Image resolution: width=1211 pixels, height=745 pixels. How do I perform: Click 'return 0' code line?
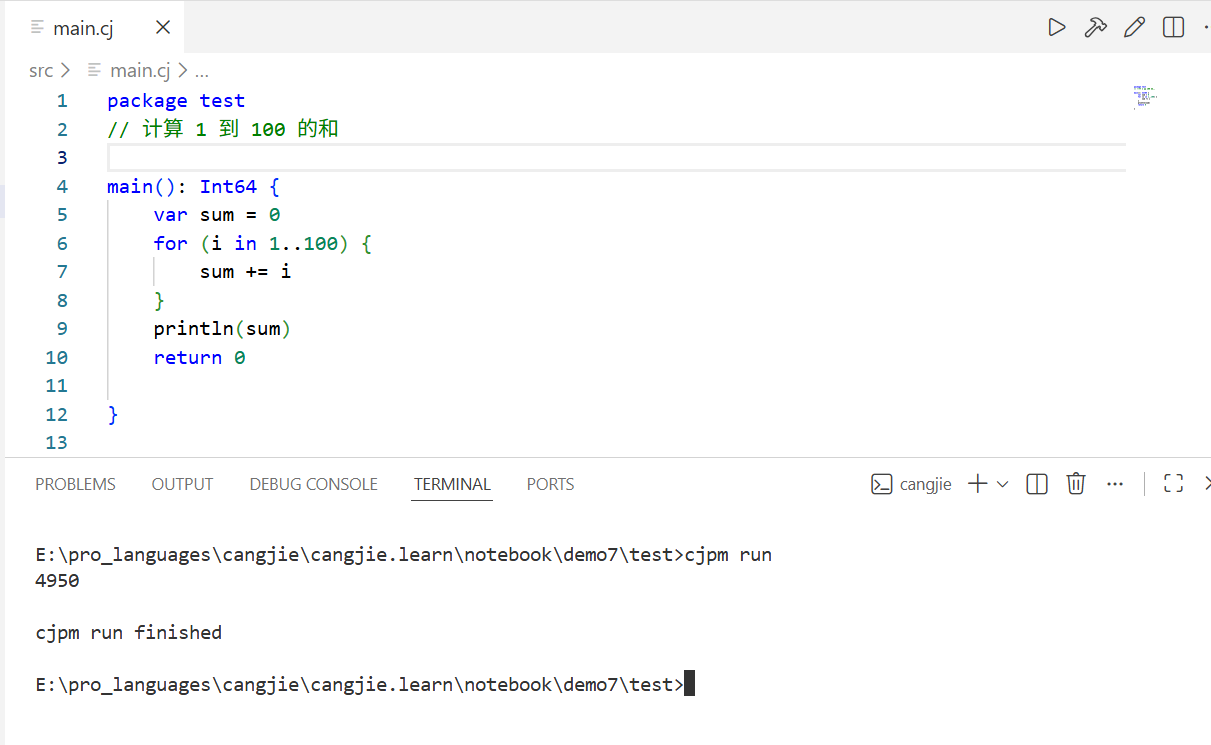click(199, 357)
